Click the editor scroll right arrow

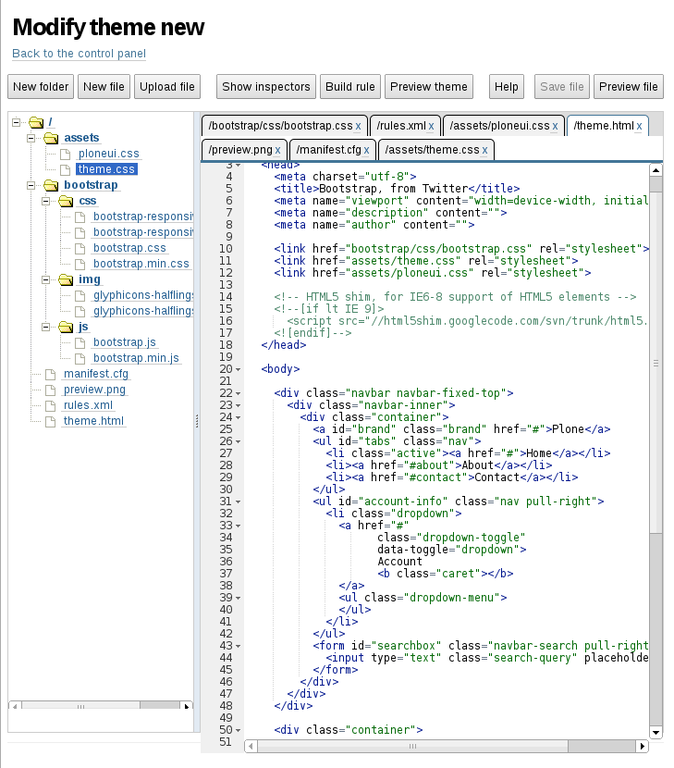642,746
